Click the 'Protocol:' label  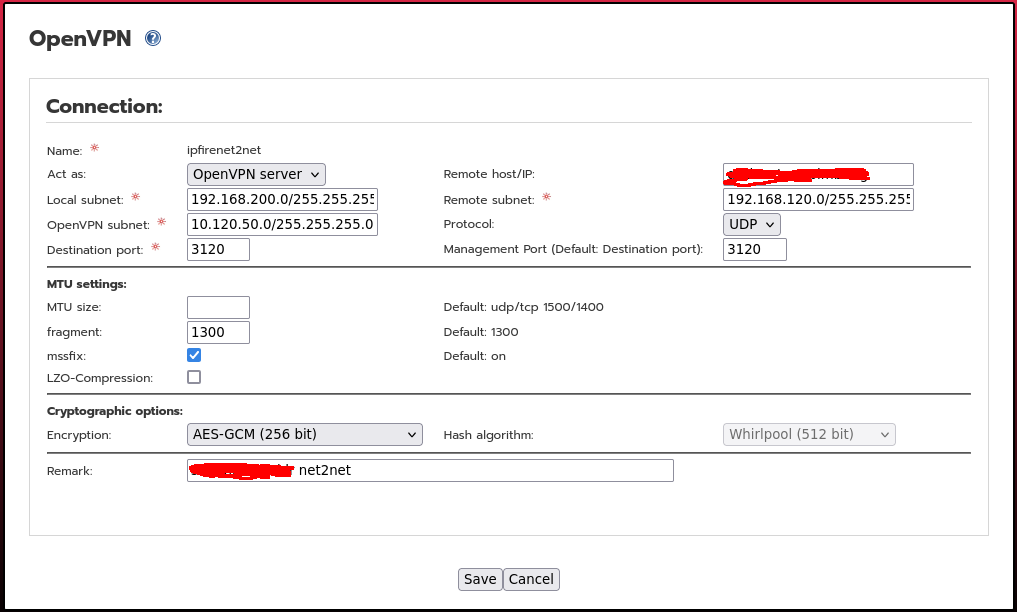(469, 224)
